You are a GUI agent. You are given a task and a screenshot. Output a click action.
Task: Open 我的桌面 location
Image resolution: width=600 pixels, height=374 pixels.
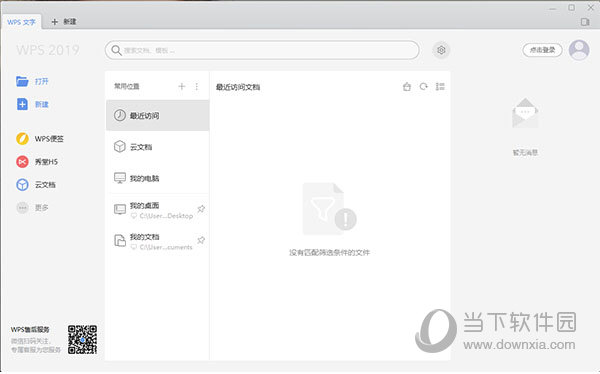(x=158, y=210)
